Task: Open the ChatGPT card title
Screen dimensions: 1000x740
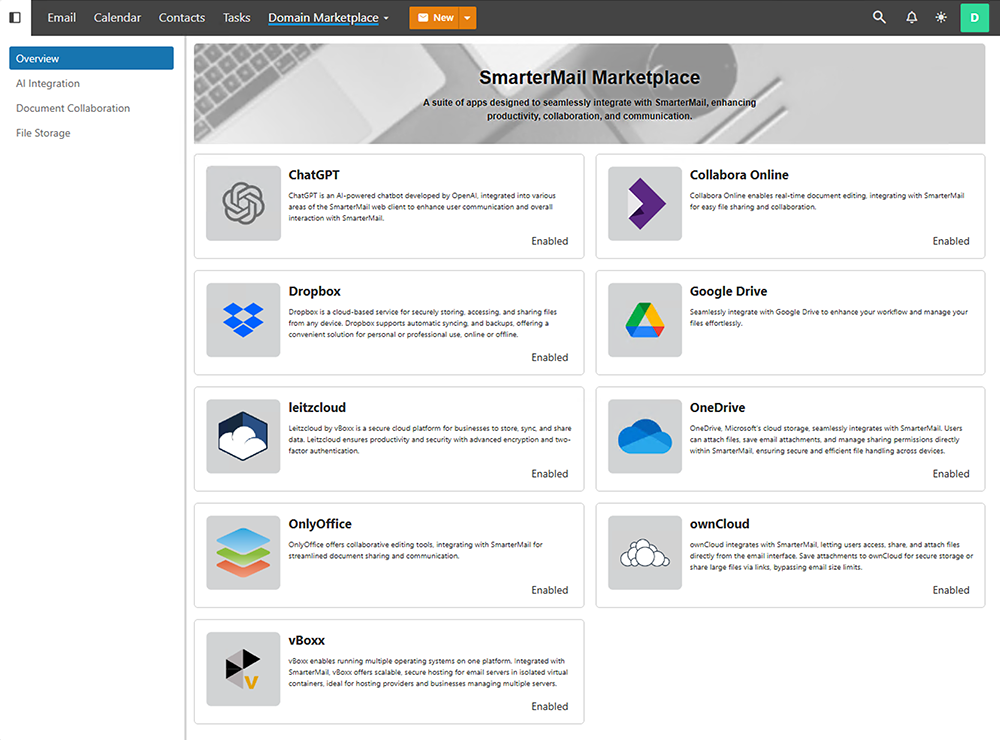Action: (x=314, y=175)
